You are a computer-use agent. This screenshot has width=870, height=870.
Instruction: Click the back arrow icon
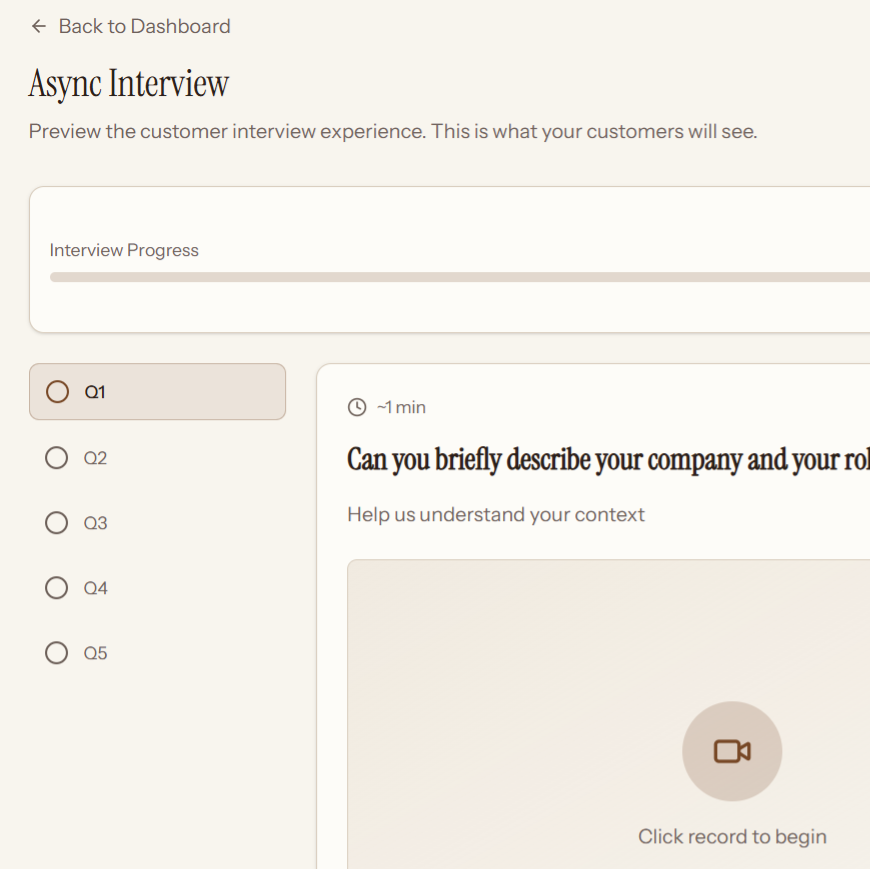coord(39,27)
